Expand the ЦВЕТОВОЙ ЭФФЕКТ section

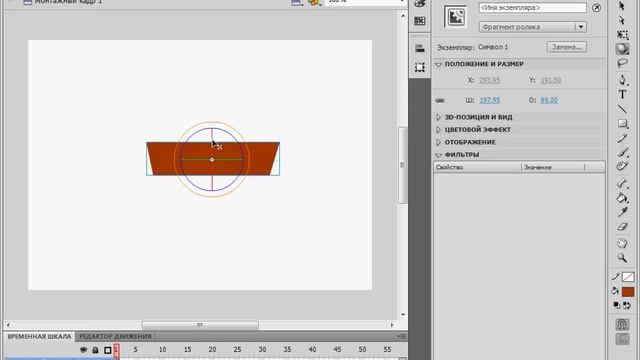pos(438,130)
